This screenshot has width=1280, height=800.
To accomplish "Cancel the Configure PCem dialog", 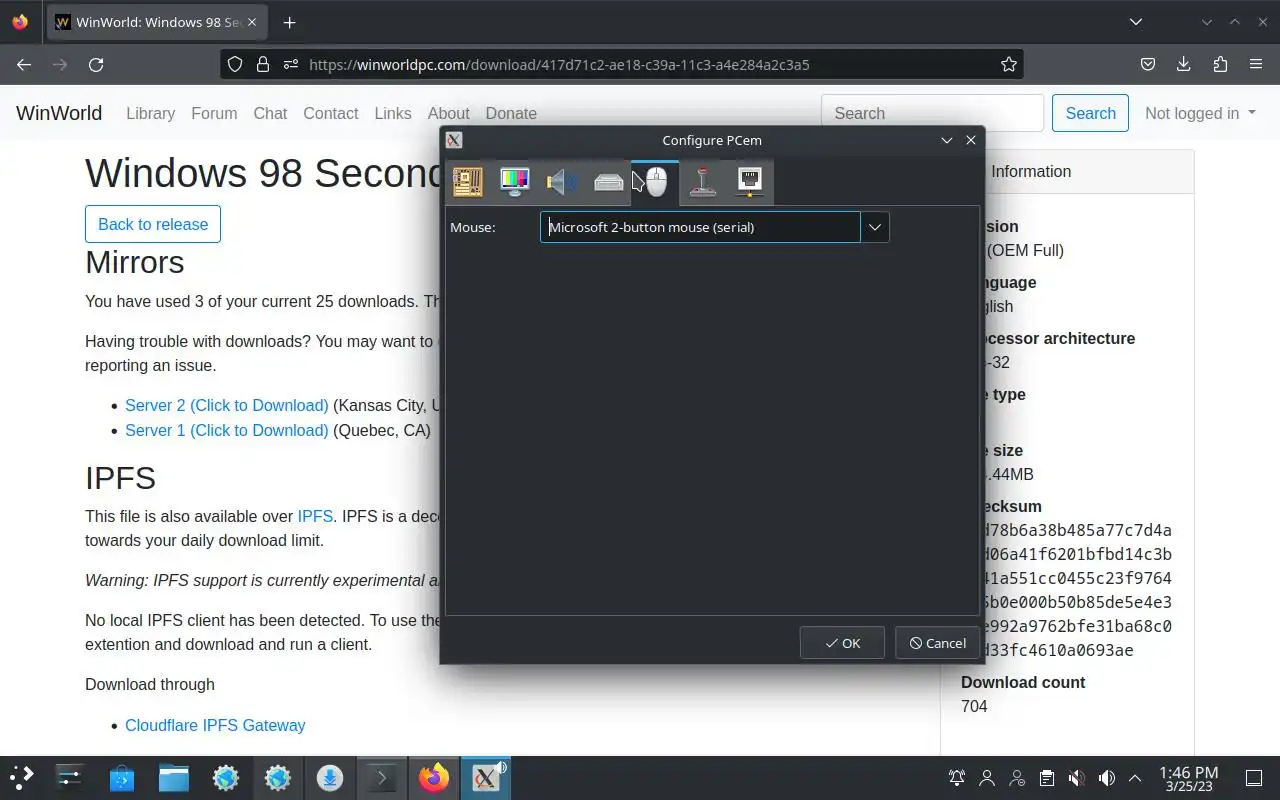I will tap(937, 643).
